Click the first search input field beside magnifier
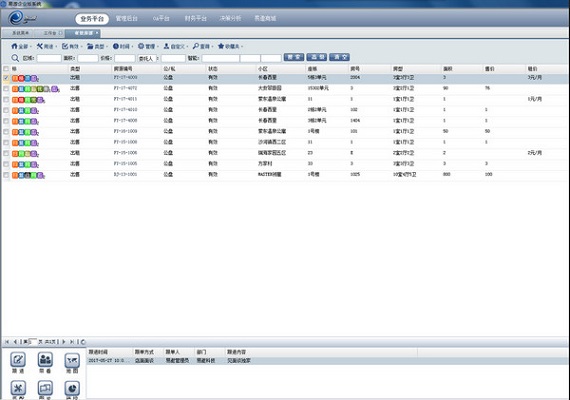Screen dimensions: 570x400 [49, 58]
